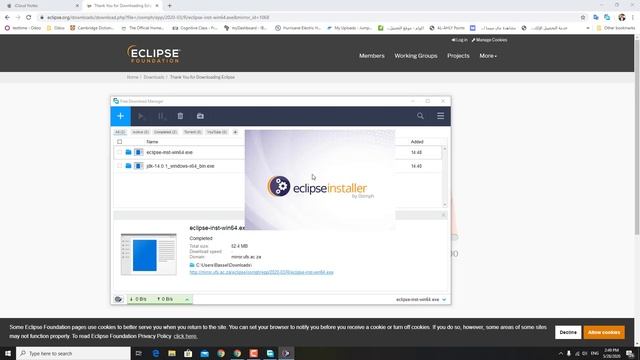The width and height of the screenshot is (640, 360).
Task: Delete selected downloads with the trash icon
Action: [x=180, y=116]
